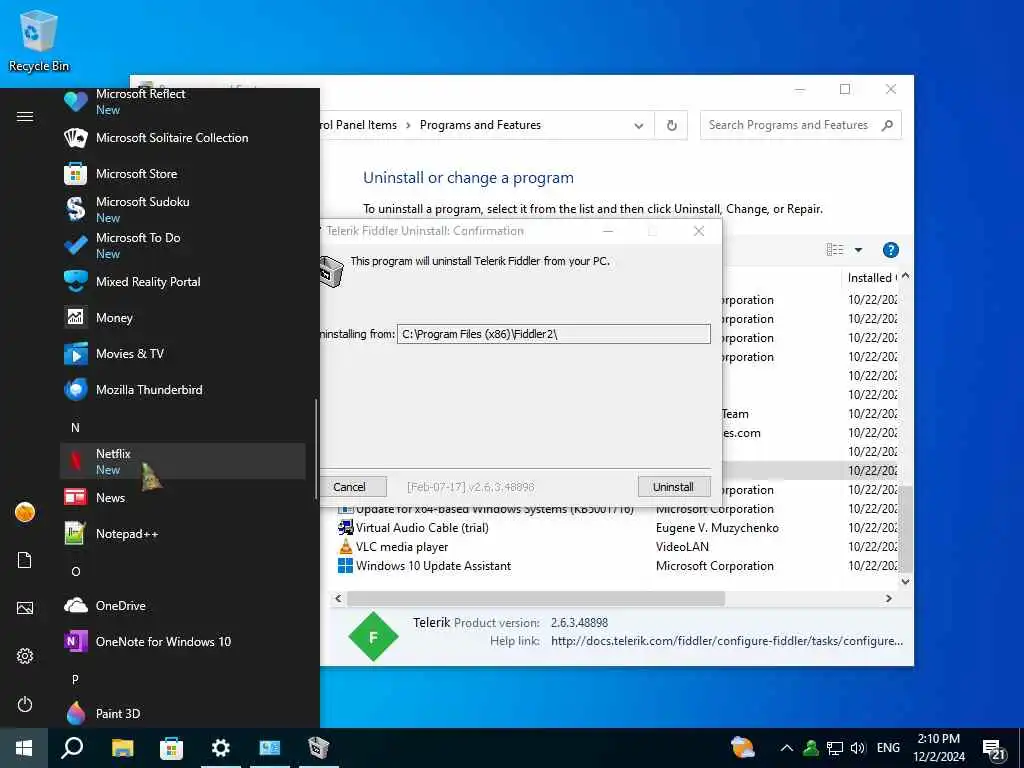Viewport: 1024px width, 768px height.
Task: Launch Microsoft Sudoku app
Action: [183, 210]
